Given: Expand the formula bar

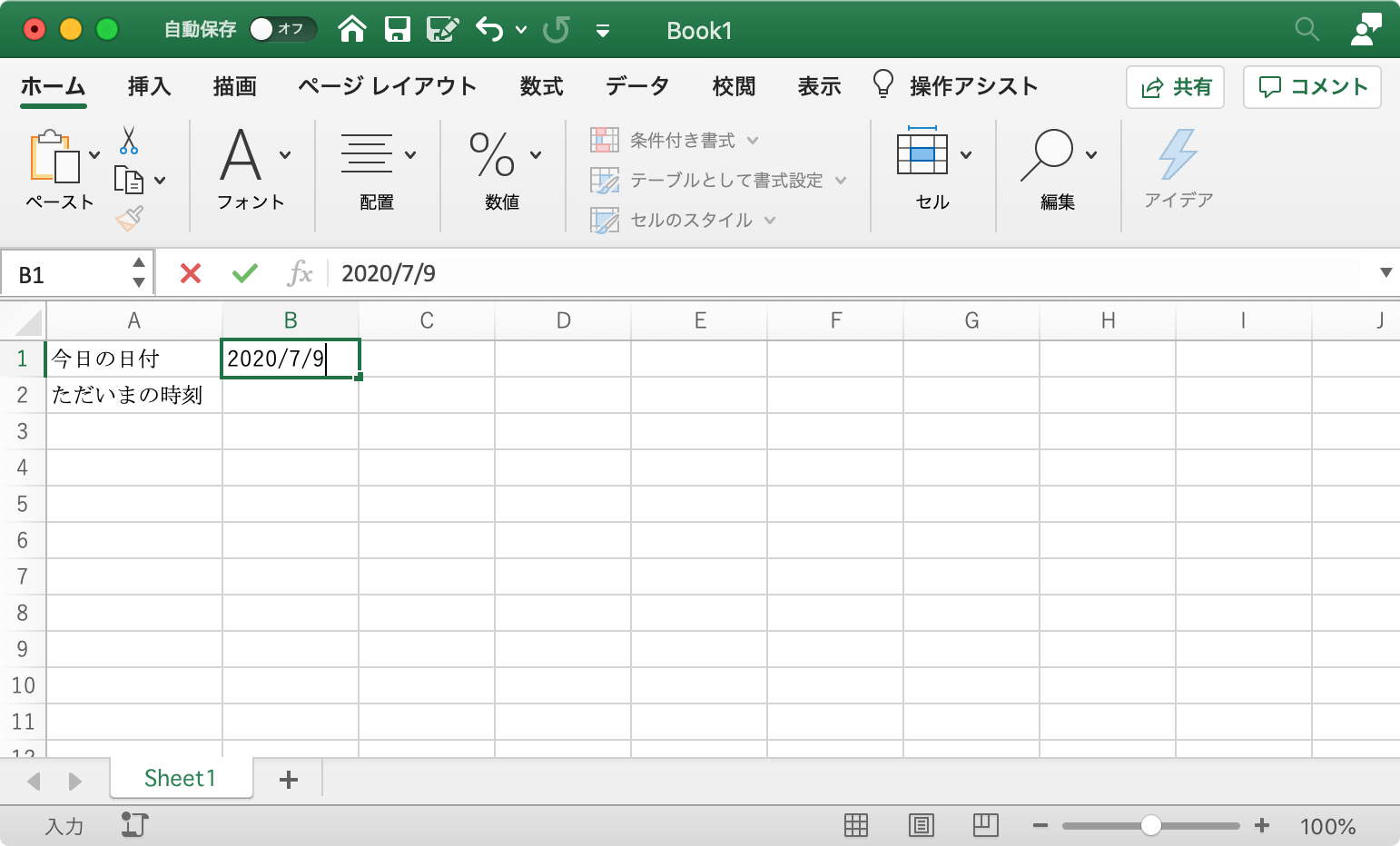Looking at the screenshot, I should (x=1385, y=273).
